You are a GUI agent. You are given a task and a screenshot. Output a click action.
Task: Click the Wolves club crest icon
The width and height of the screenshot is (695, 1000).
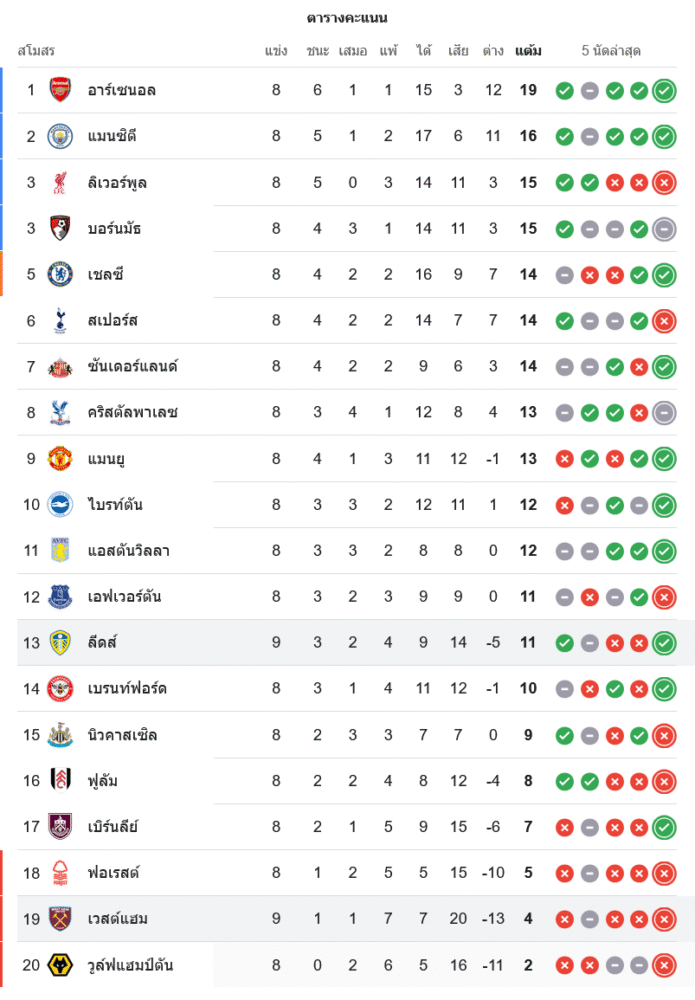pos(60,965)
